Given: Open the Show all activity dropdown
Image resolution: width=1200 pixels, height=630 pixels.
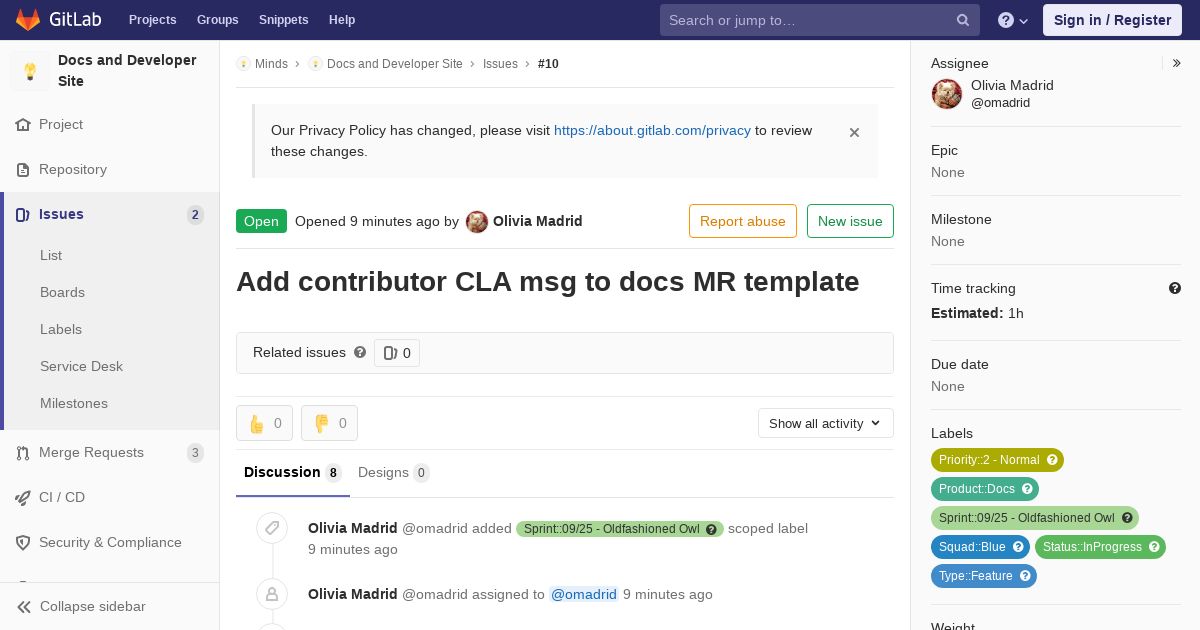Looking at the screenshot, I should click(x=825, y=423).
